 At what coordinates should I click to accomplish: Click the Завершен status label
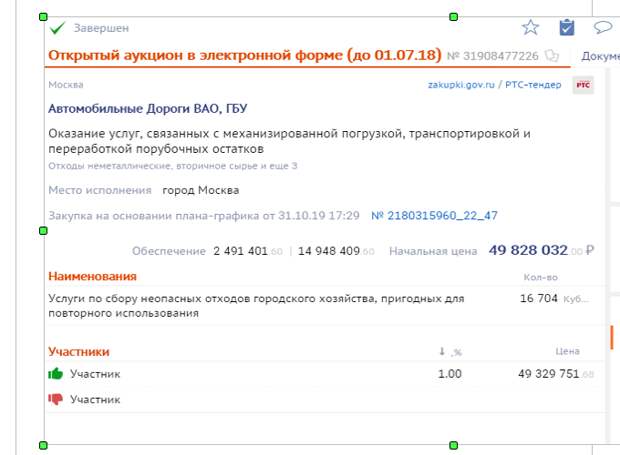coord(101,28)
